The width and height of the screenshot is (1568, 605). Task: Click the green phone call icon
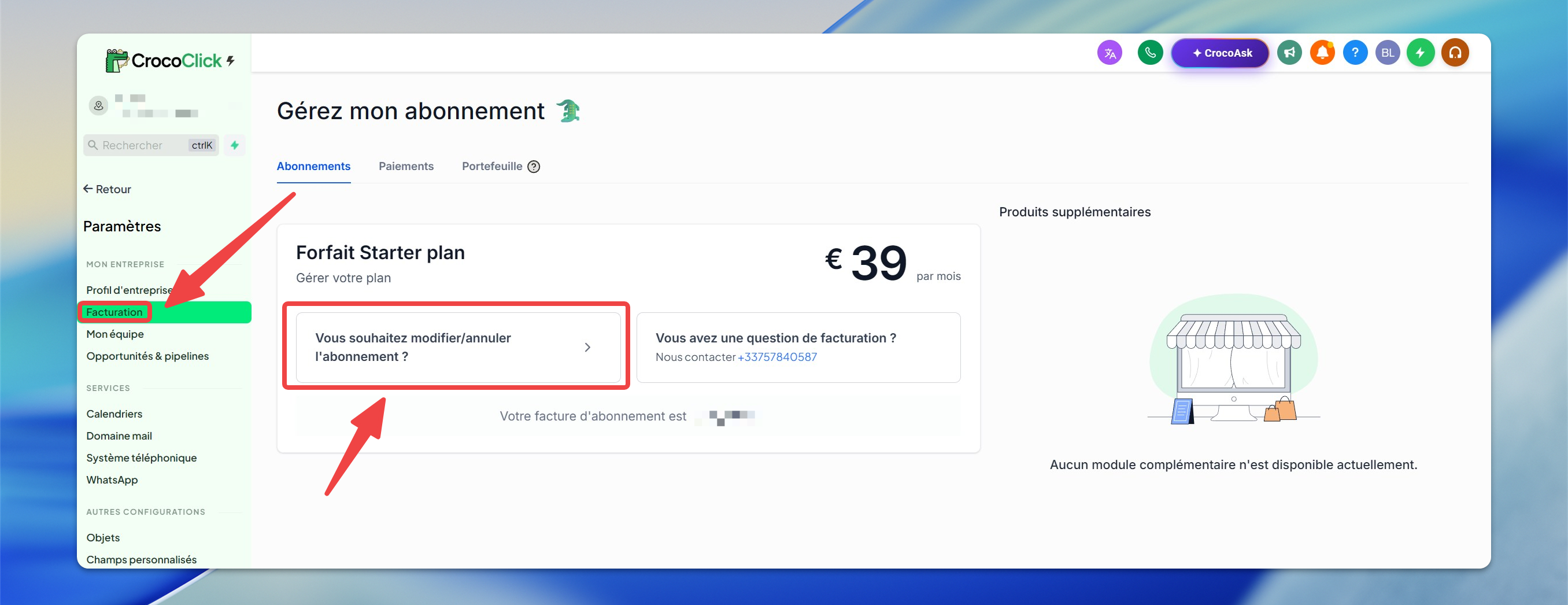[1150, 53]
